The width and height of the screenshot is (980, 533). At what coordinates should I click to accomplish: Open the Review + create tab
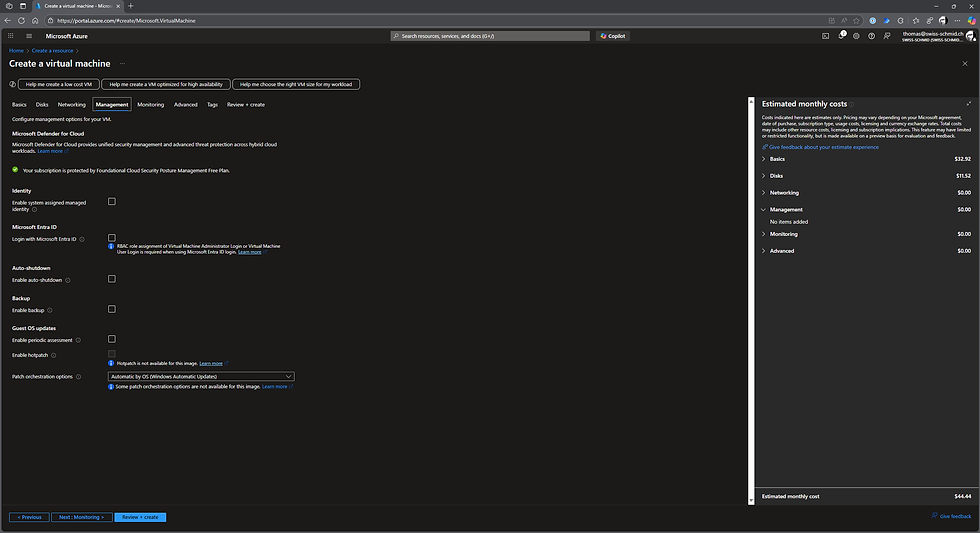(246, 105)
